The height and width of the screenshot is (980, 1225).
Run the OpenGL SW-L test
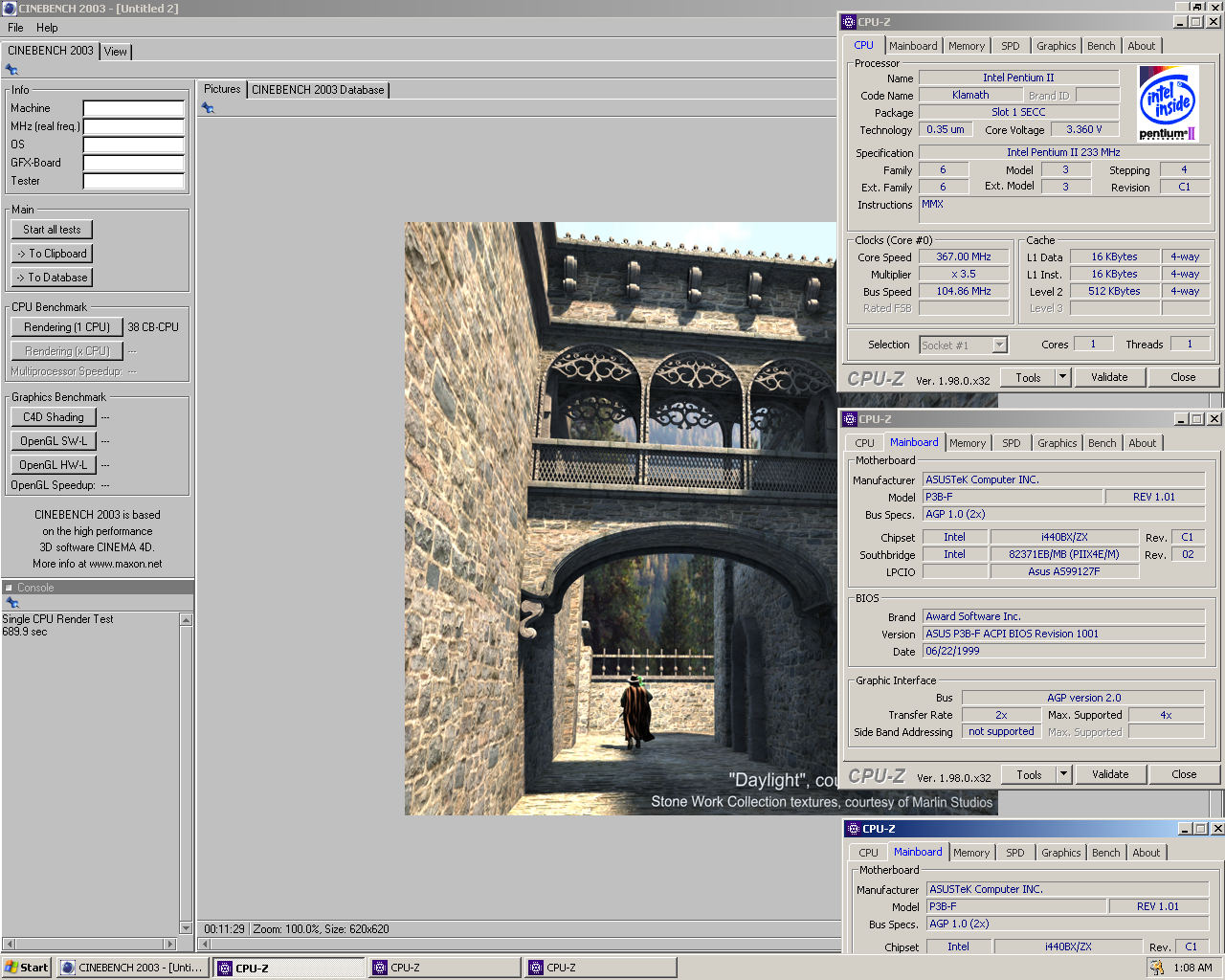(54, 441)
